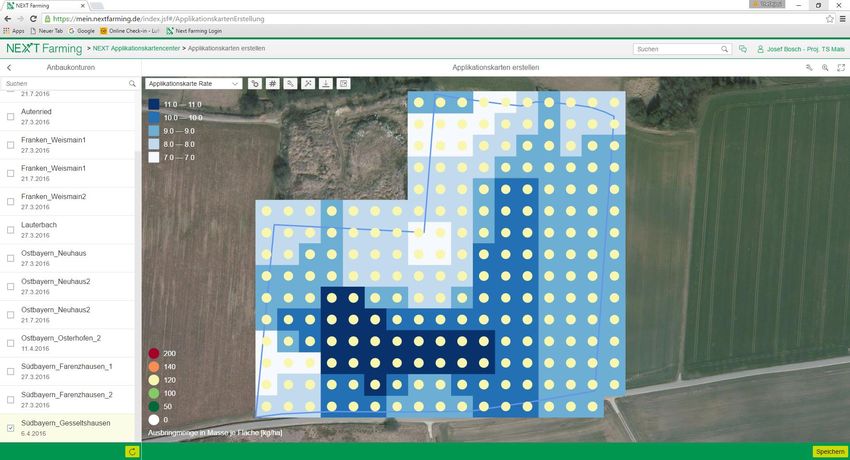Click the Speichern button
Viewport: 850px width, 460px height.
tap(829, 452)
